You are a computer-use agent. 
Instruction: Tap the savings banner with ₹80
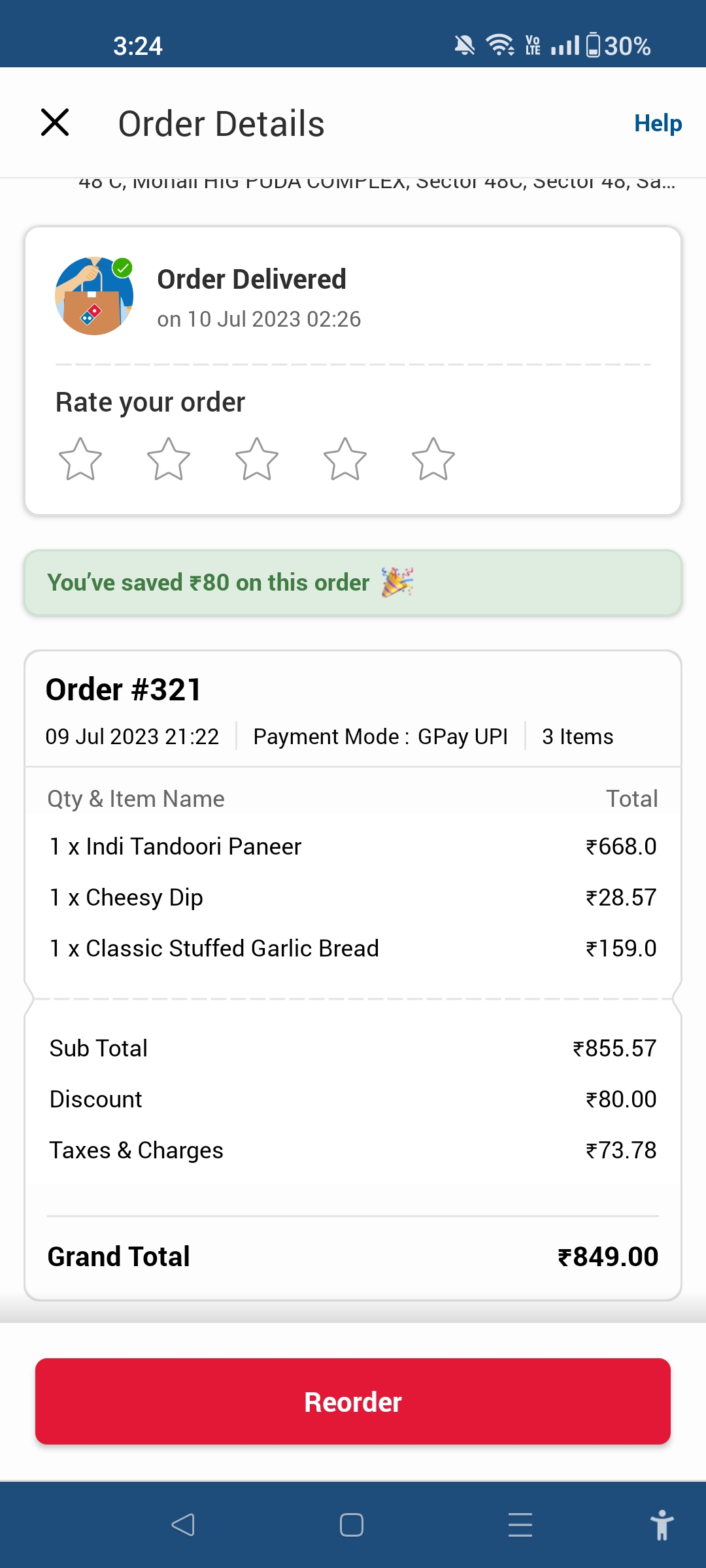pyautogui.click(x=353, y=583)
